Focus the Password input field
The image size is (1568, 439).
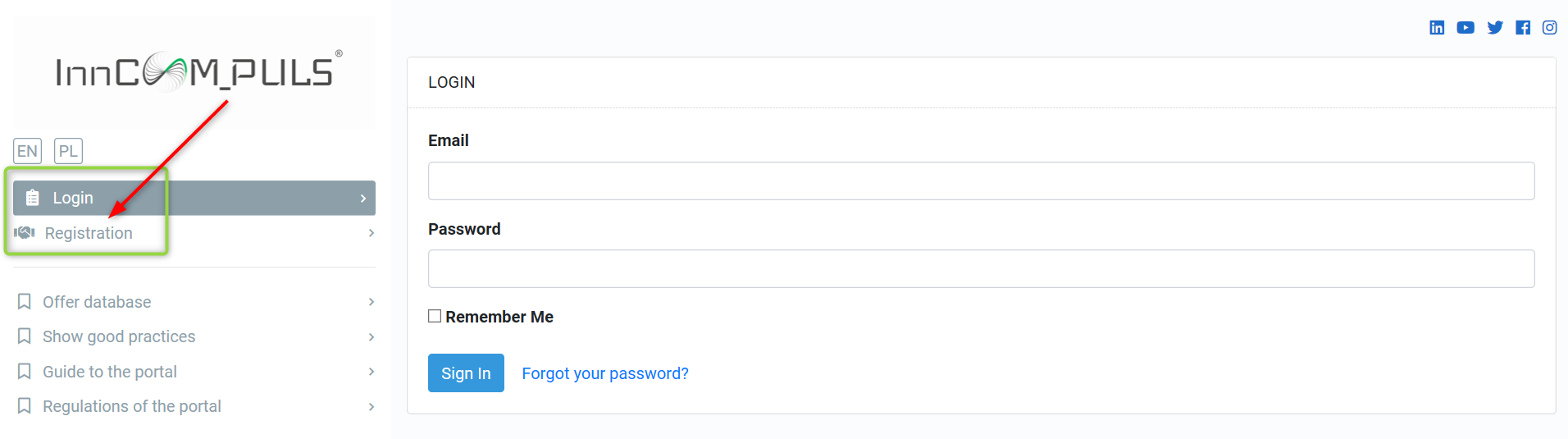[981, 269]
